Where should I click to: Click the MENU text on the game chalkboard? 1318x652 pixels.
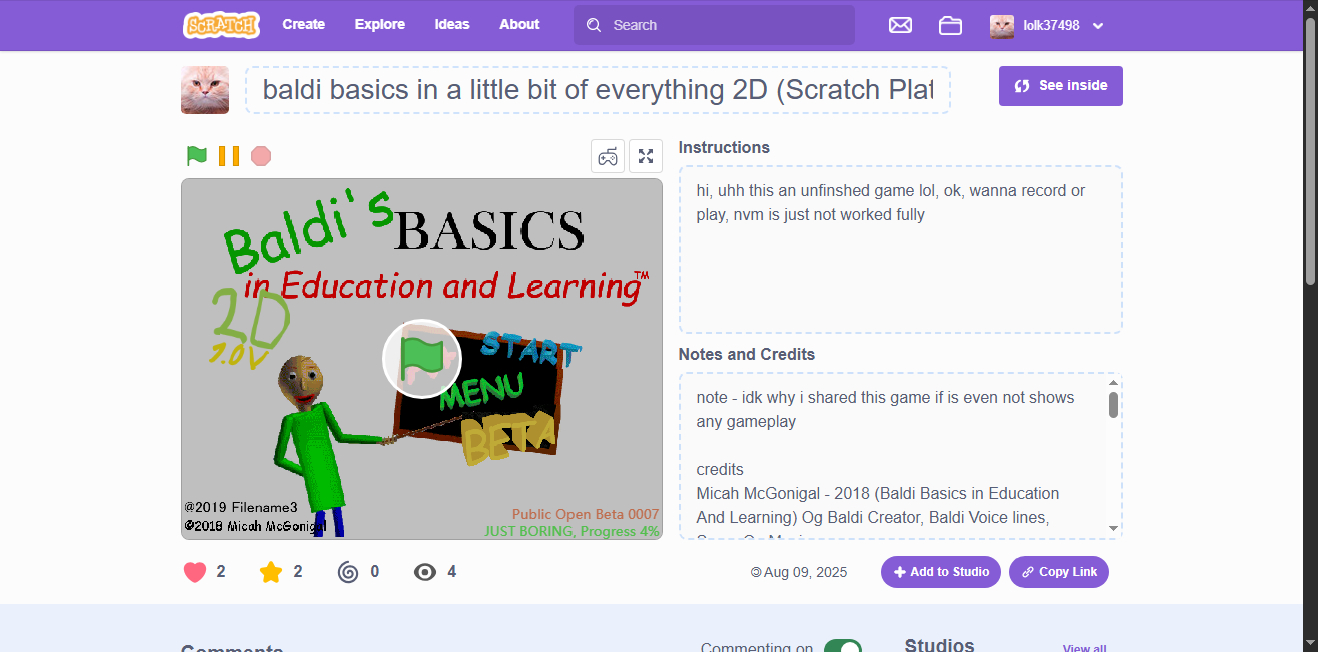tap(482, 390)
